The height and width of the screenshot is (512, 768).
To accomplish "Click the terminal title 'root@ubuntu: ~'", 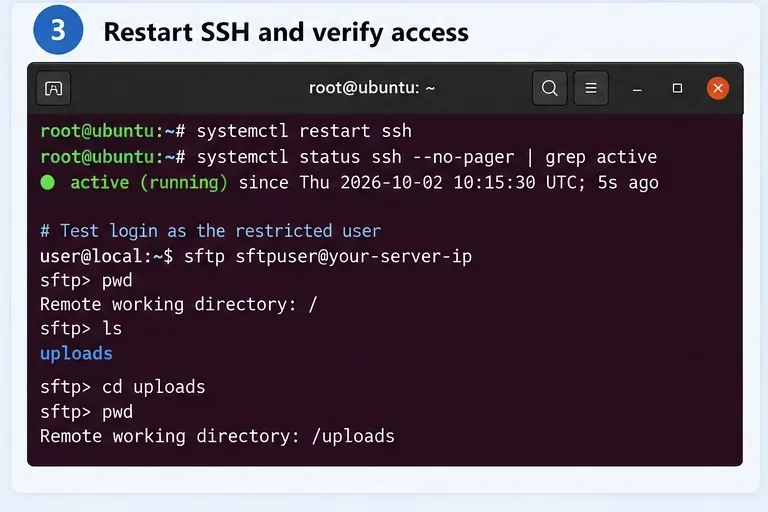I will point(372,88).
